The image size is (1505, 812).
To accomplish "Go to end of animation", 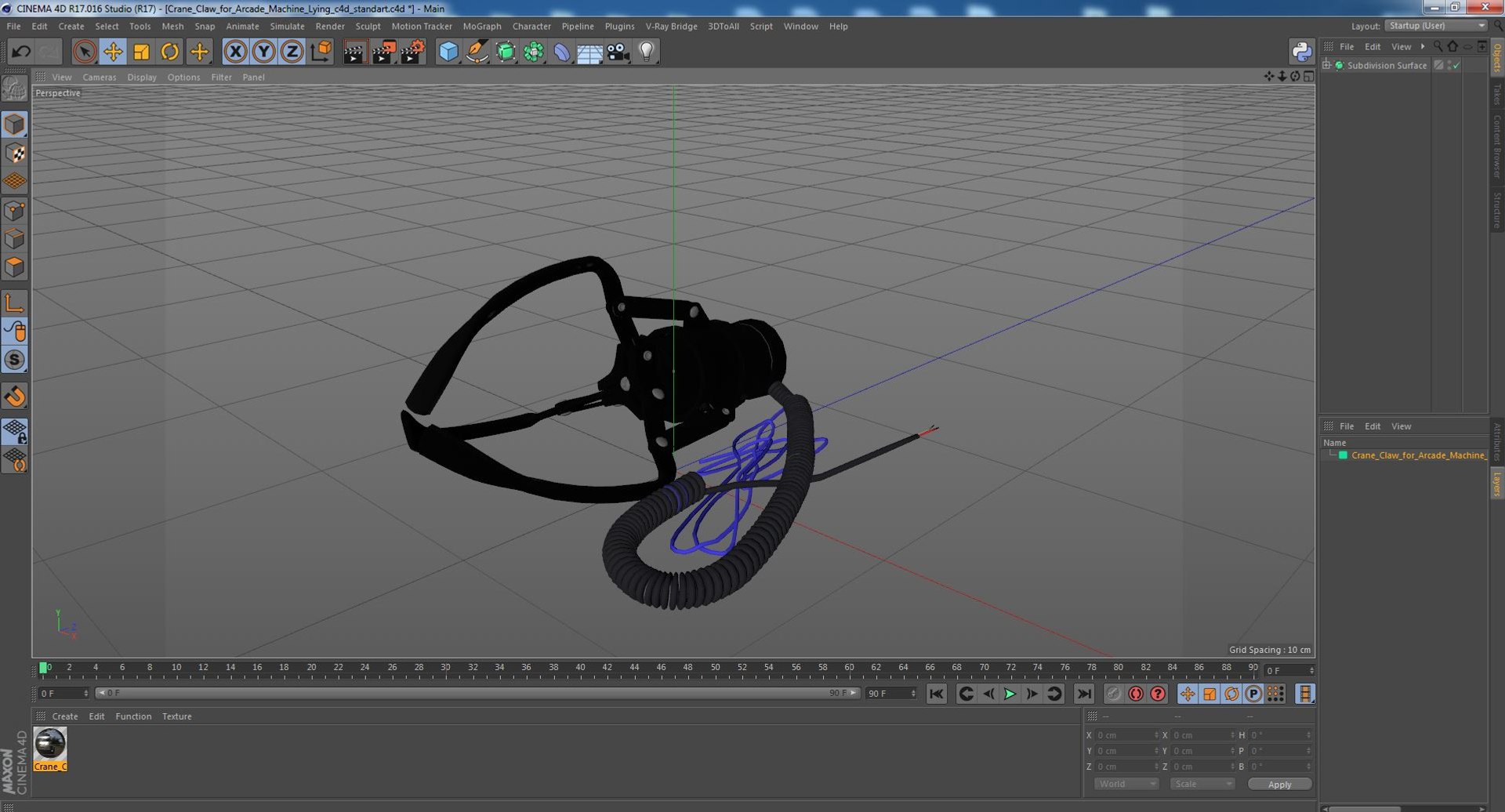I will coord(1083,694).
